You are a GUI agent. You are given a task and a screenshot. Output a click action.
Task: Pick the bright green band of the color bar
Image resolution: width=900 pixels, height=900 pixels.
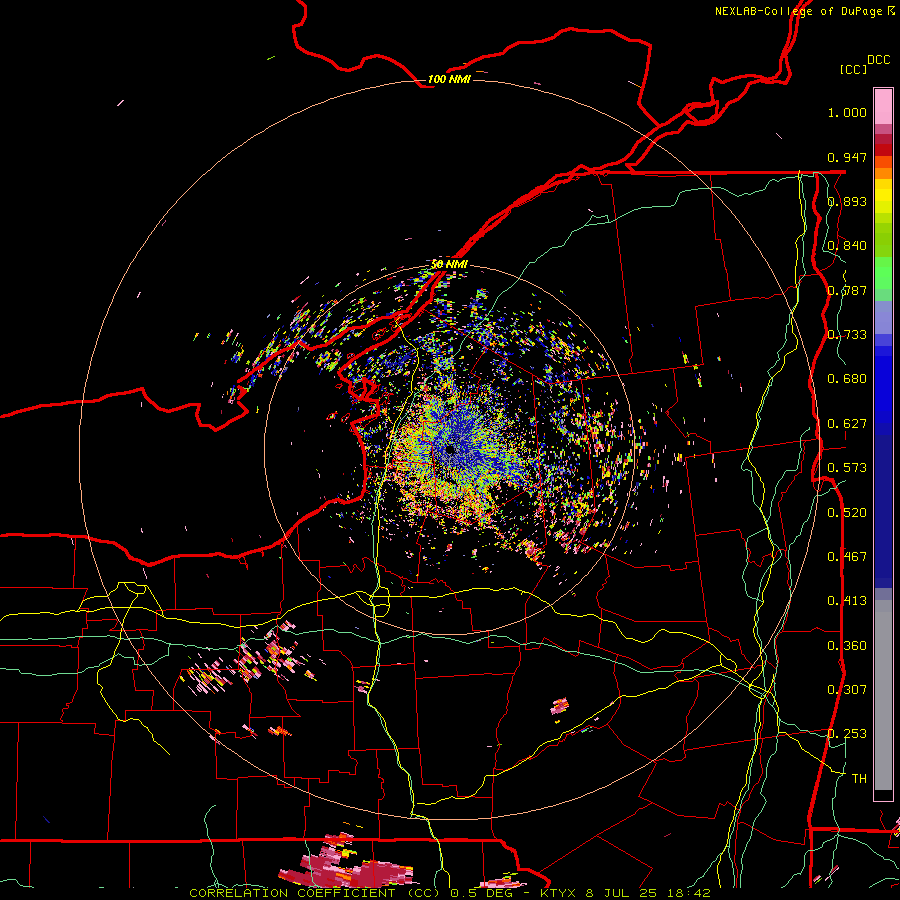pyautogui.click(x=883, y=273)
